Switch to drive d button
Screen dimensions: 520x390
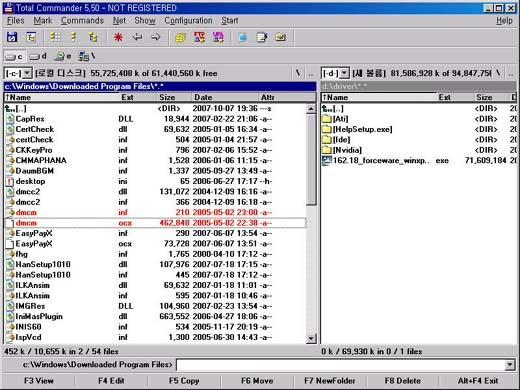38,57
